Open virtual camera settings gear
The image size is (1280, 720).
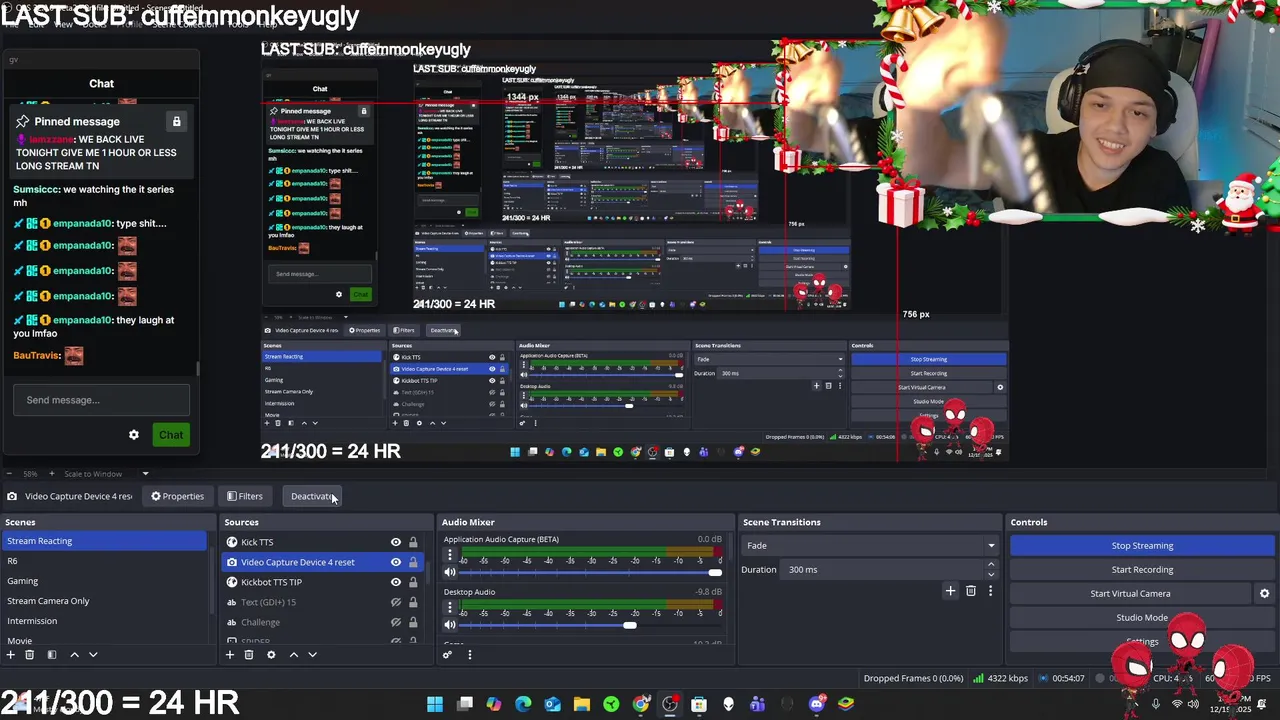click(1264, 594)
